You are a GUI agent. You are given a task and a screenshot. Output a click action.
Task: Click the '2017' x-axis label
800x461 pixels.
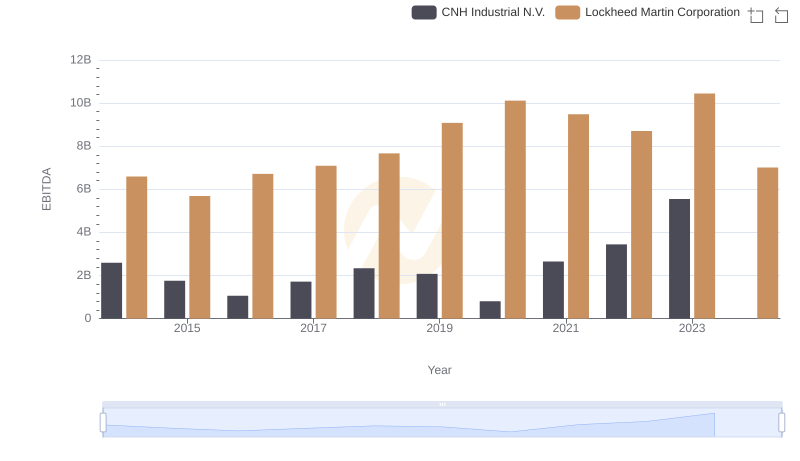click(313, 328)
